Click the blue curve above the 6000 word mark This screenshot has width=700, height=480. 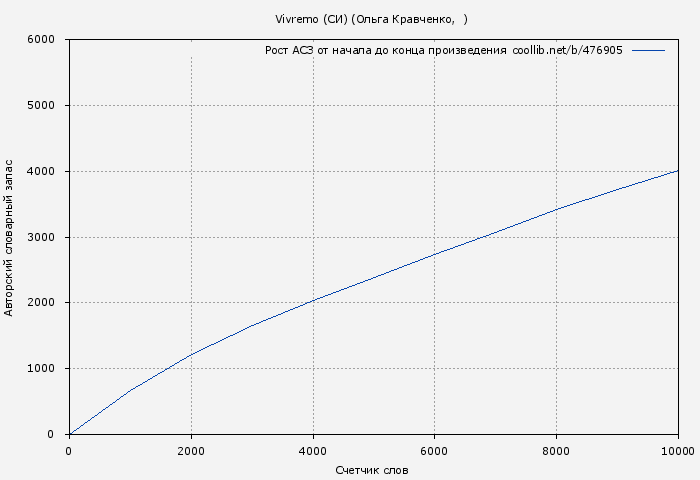tap(434, 254)
